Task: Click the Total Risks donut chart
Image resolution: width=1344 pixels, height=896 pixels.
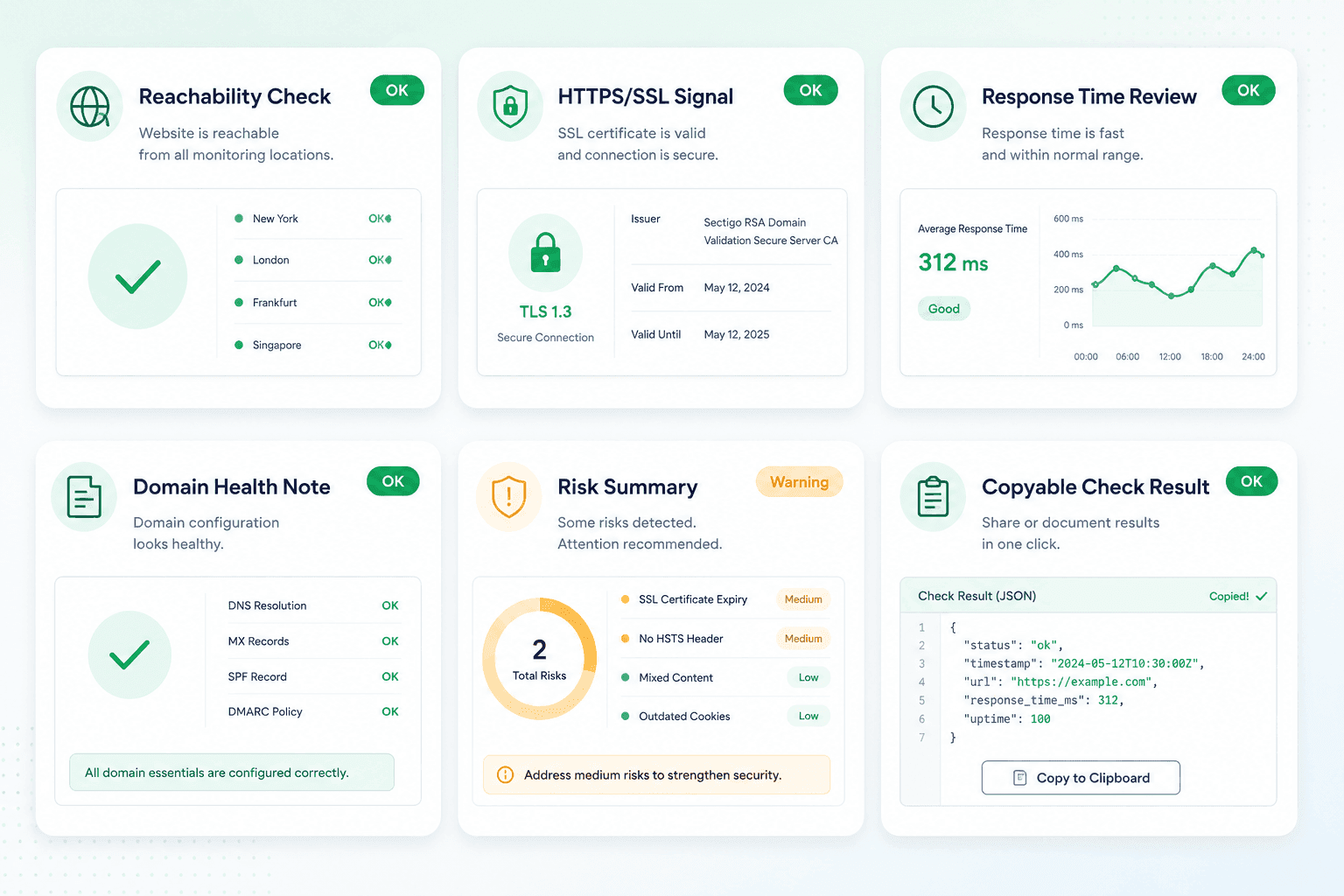Action: [540, 659]
